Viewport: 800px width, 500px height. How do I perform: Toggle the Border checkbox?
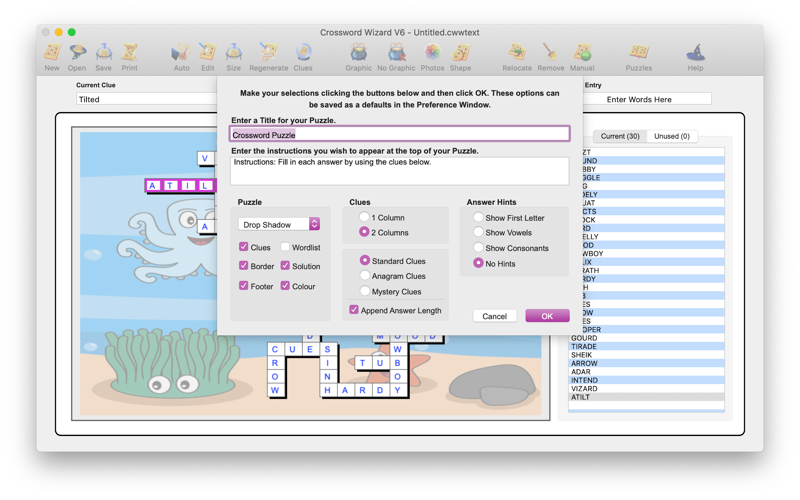tap(243, 266)
